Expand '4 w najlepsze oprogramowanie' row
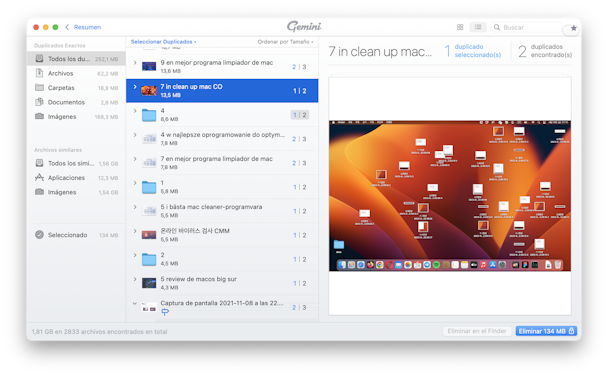Screen dimensions: 608x376 pos(135,135)
